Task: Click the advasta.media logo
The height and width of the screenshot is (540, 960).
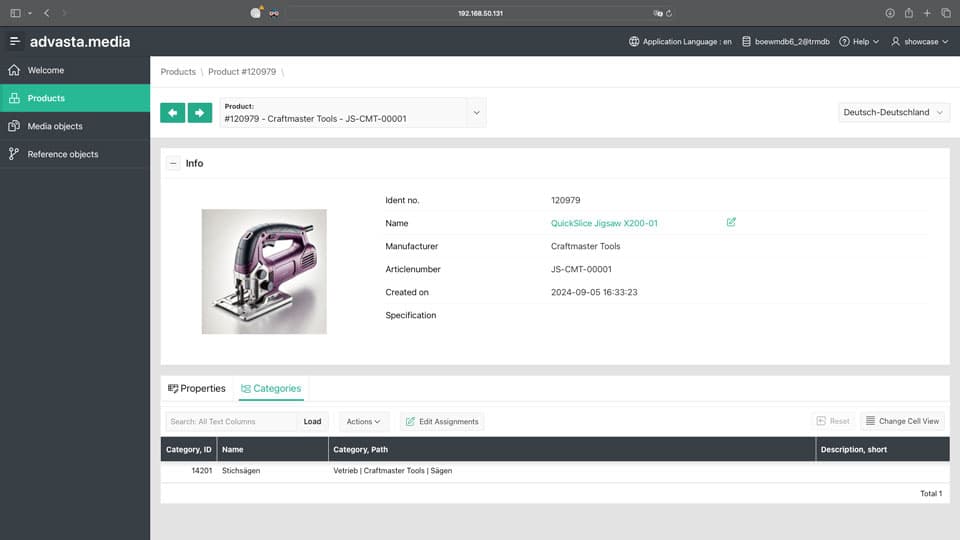Action: 80,42
